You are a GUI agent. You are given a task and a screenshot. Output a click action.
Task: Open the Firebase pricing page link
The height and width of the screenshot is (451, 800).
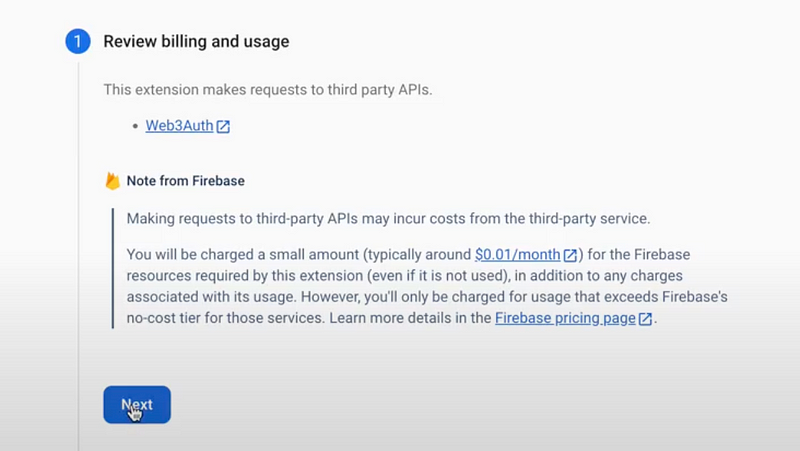pos(565,318)
